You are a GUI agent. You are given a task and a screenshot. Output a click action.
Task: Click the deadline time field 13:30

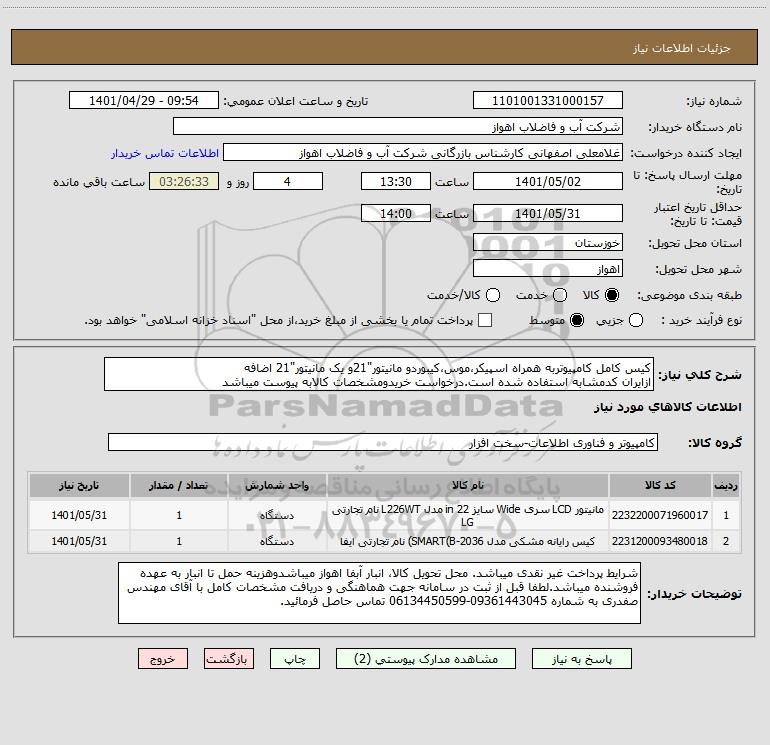[x=396, y=182]
